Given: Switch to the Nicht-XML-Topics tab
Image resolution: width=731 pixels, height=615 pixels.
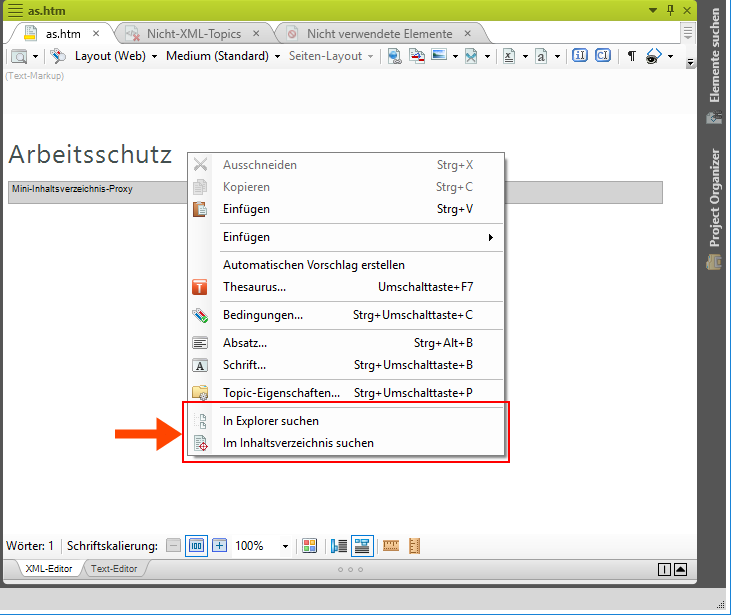Looking at the screenshot, I should [x=193, y=33].
